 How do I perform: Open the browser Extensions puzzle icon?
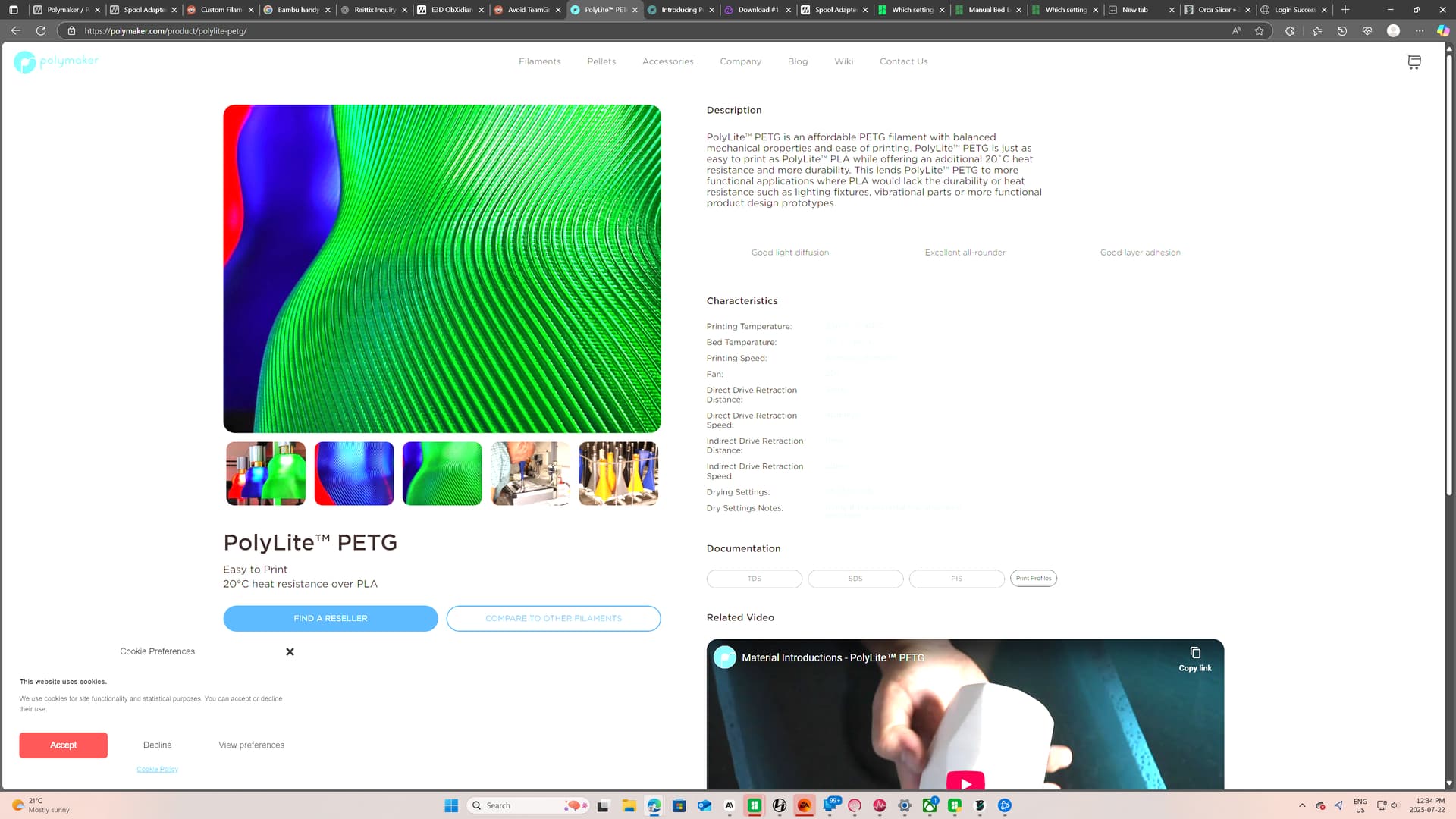tap(1290, 31)
